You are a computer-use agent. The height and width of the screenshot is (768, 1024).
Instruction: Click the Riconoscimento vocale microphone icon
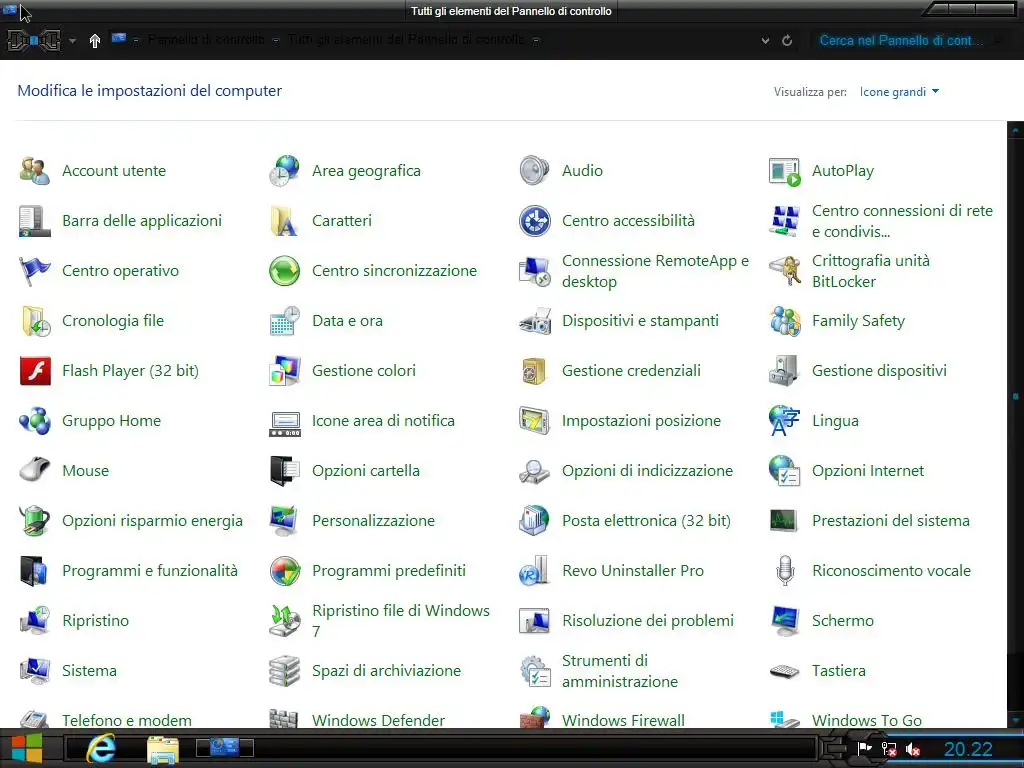[x=784, y=571]
